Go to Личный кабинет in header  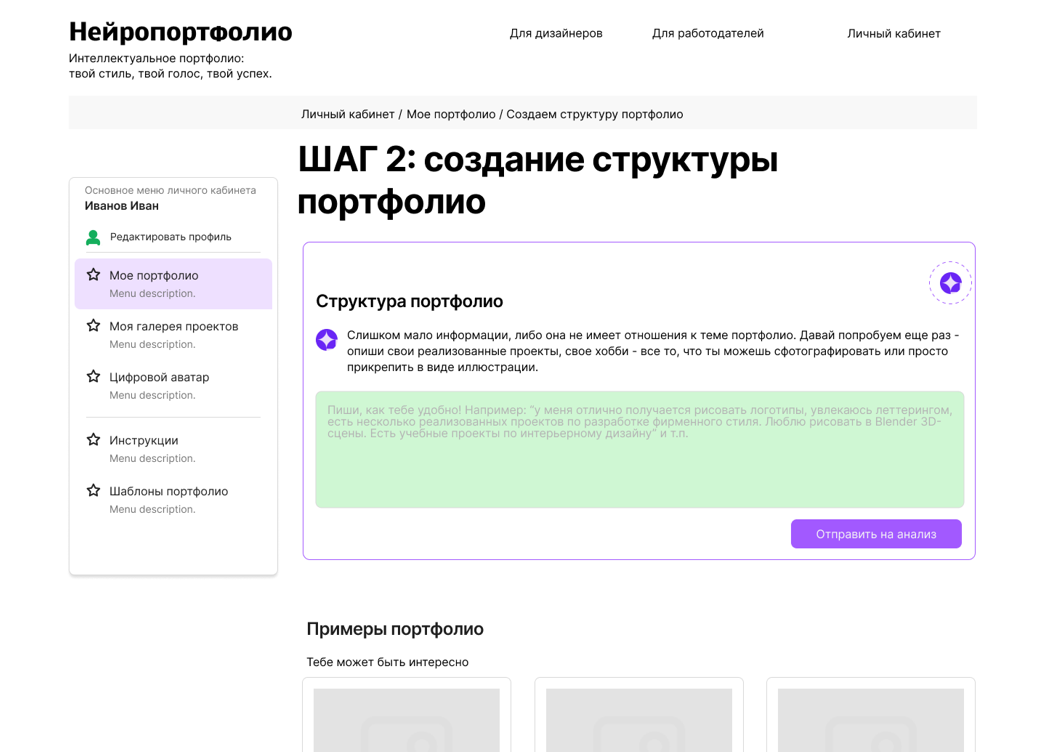(x=894, y=33)
